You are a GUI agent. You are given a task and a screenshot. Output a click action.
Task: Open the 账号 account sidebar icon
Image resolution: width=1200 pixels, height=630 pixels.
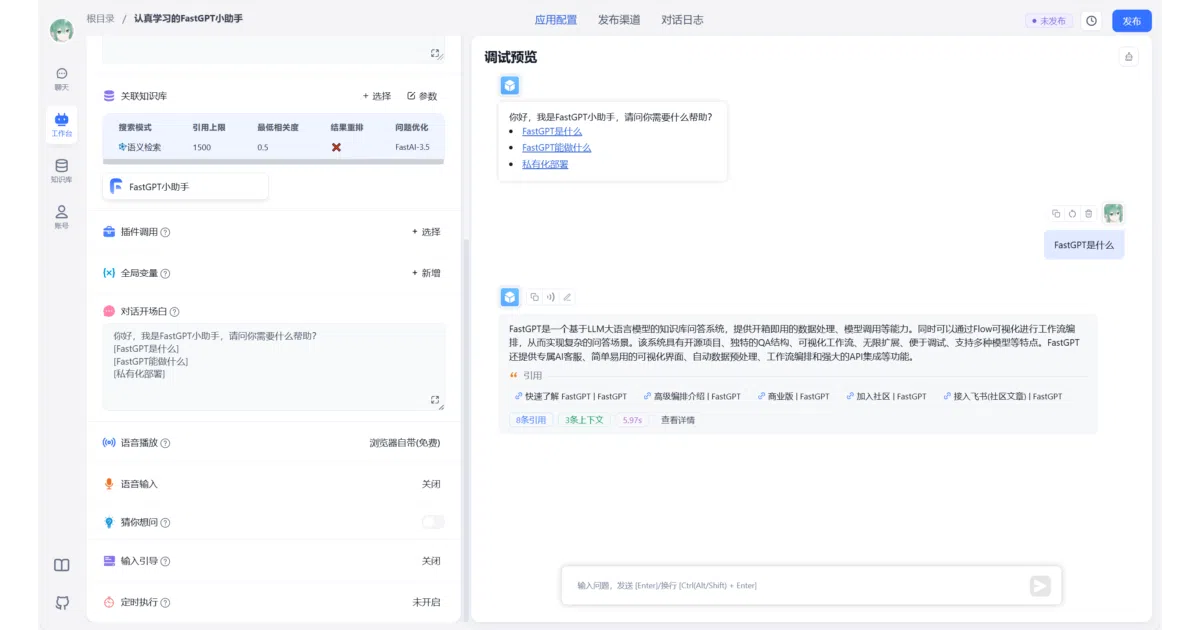pos(61,216)
